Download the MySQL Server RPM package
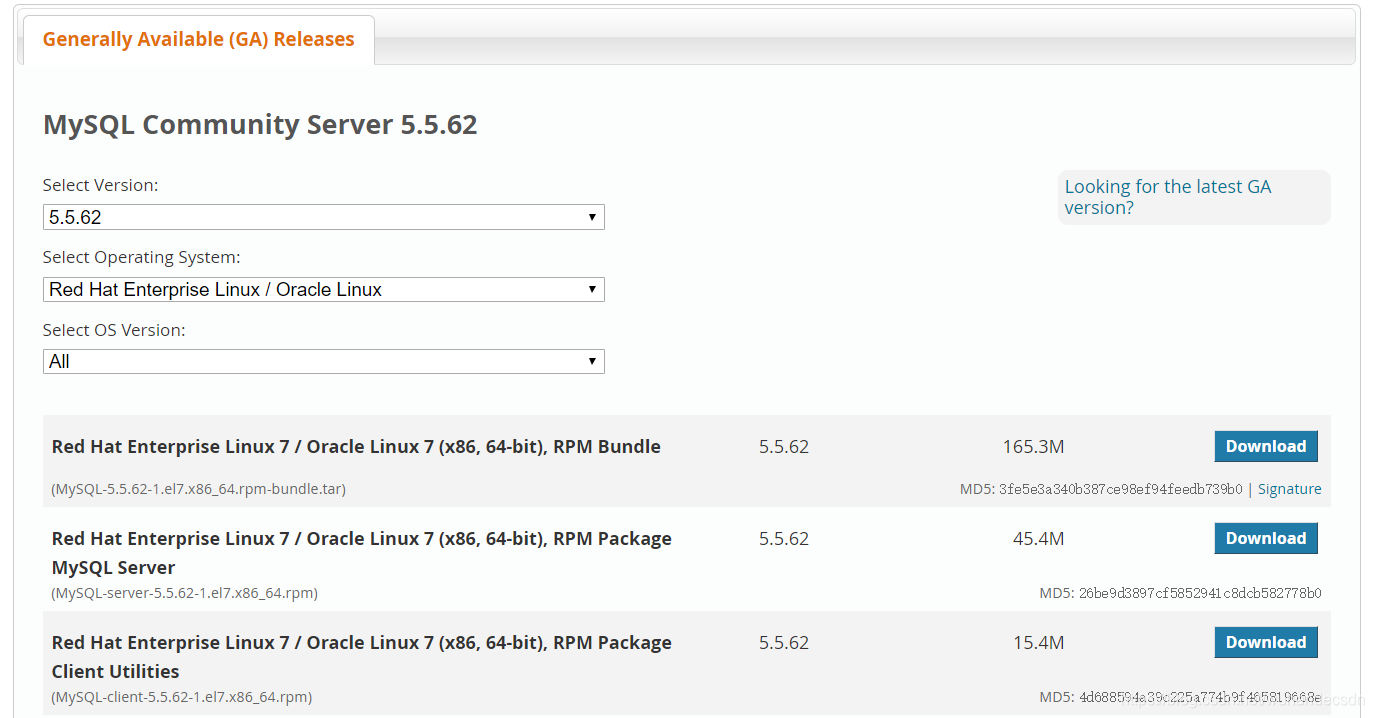This screenshot has width=1374, height=718. [x=1266, y=538]
